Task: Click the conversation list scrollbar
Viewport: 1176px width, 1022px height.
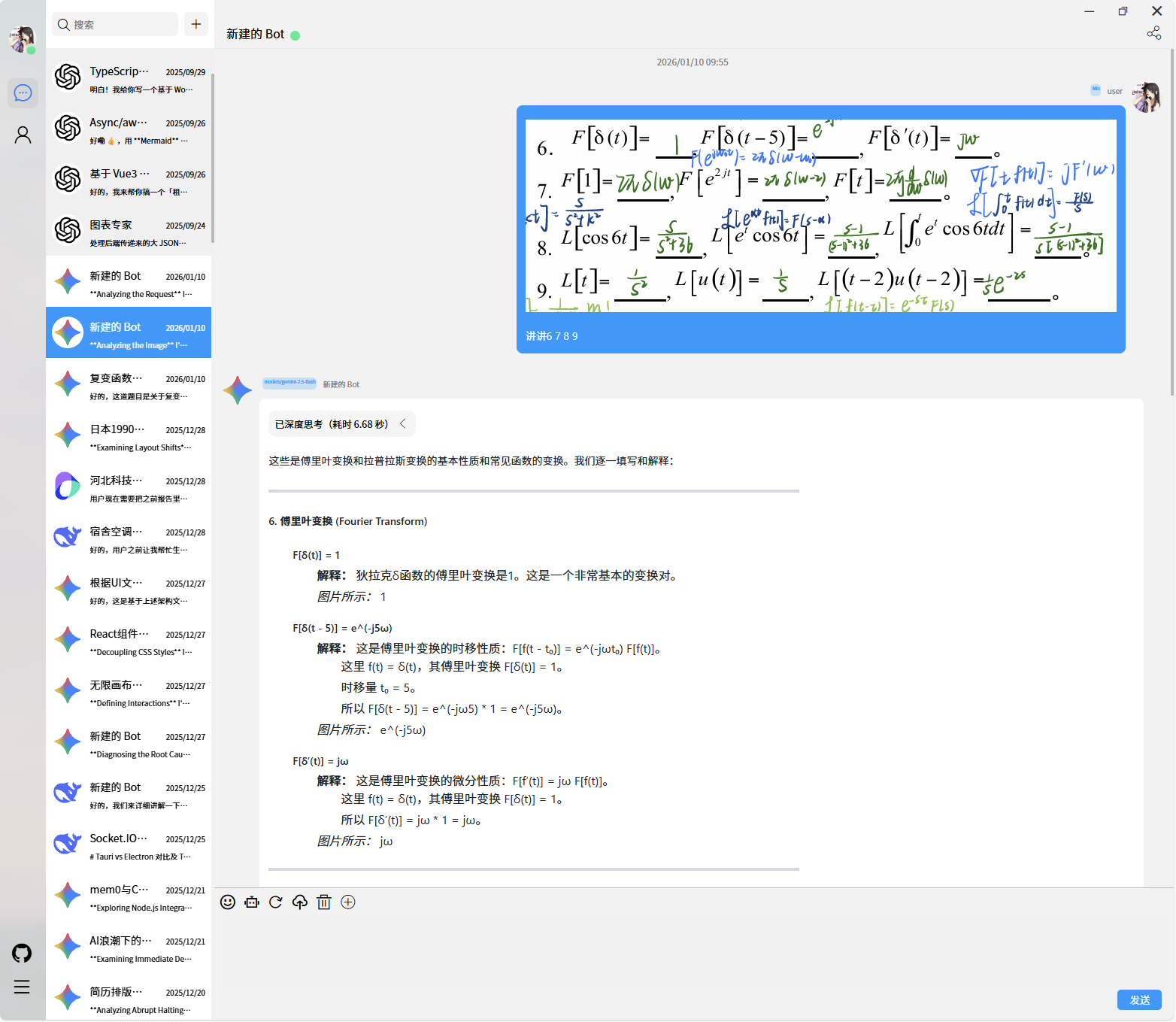Action: tap(213, 158)
